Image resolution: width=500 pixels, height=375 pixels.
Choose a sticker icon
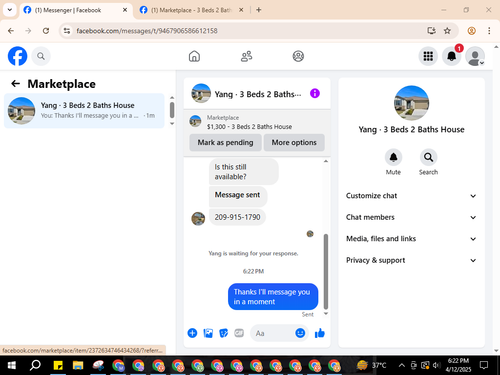coord(224,333)
